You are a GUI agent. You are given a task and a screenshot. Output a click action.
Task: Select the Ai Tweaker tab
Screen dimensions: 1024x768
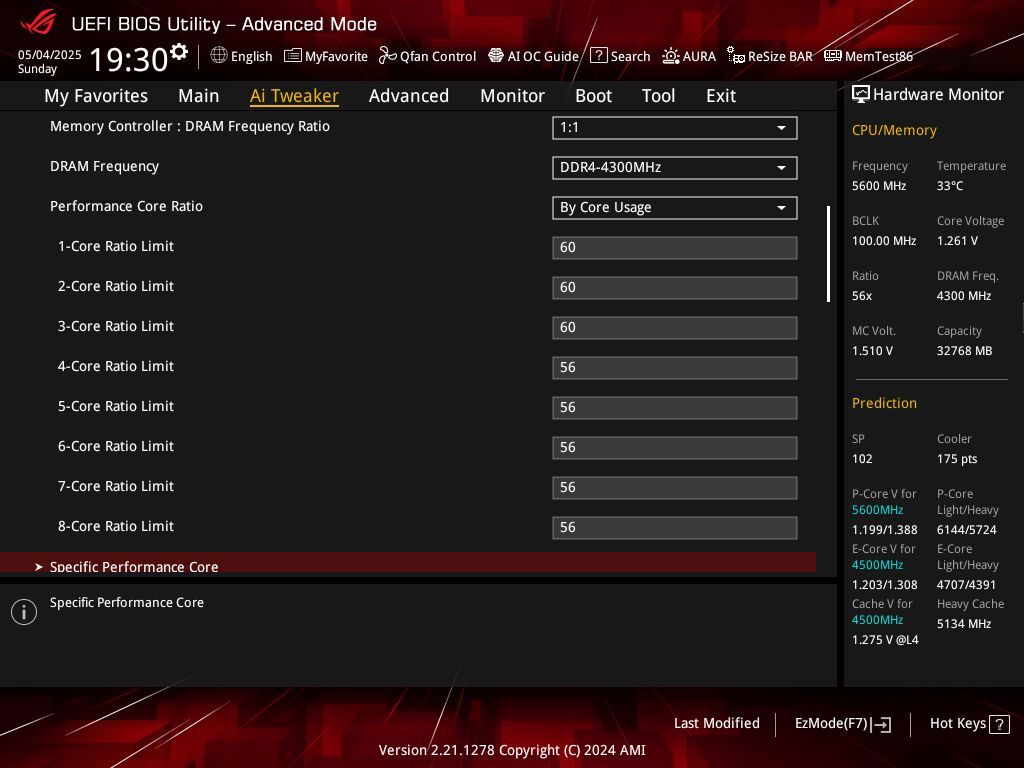point(294,96)
